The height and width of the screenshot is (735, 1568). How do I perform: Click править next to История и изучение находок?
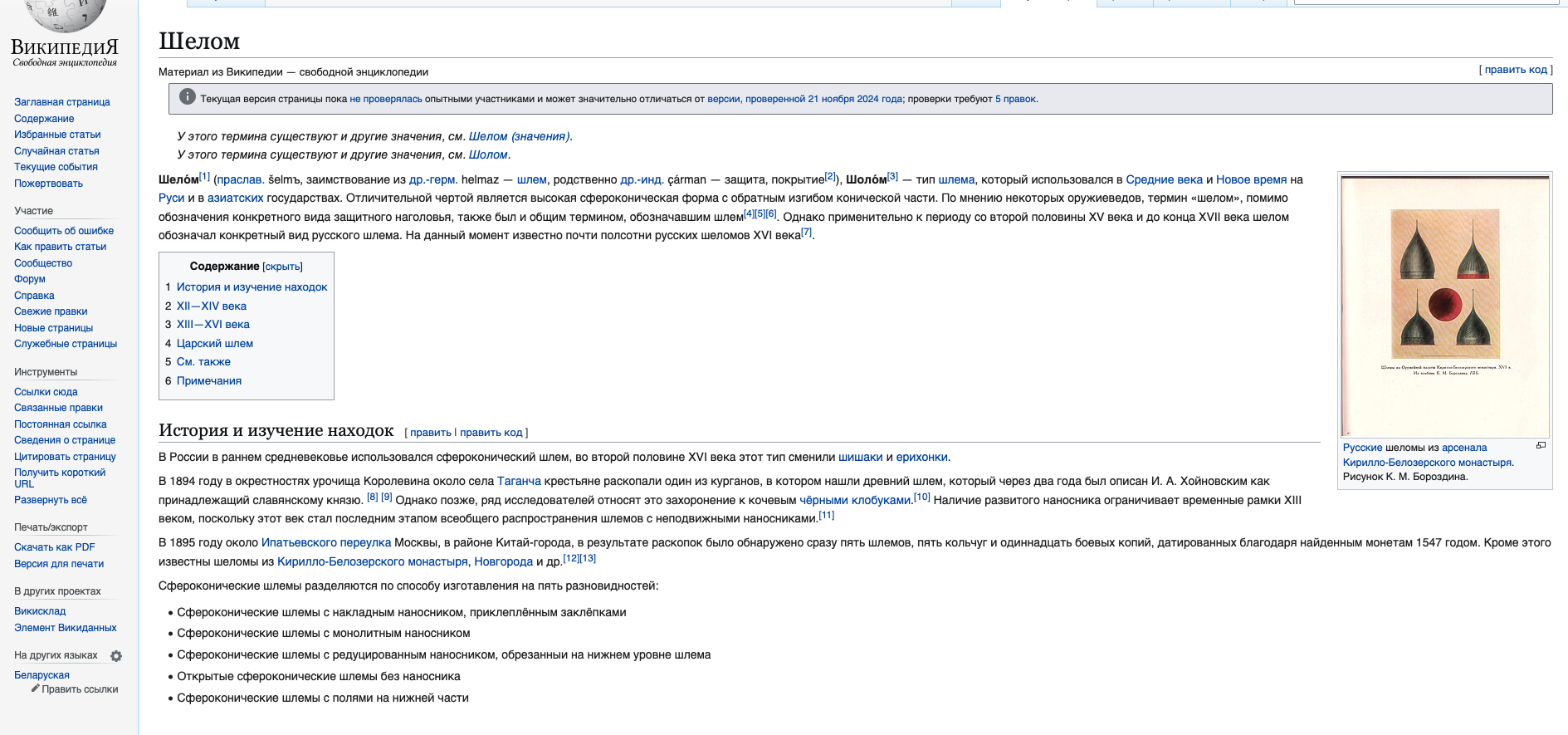coord(430,433)
